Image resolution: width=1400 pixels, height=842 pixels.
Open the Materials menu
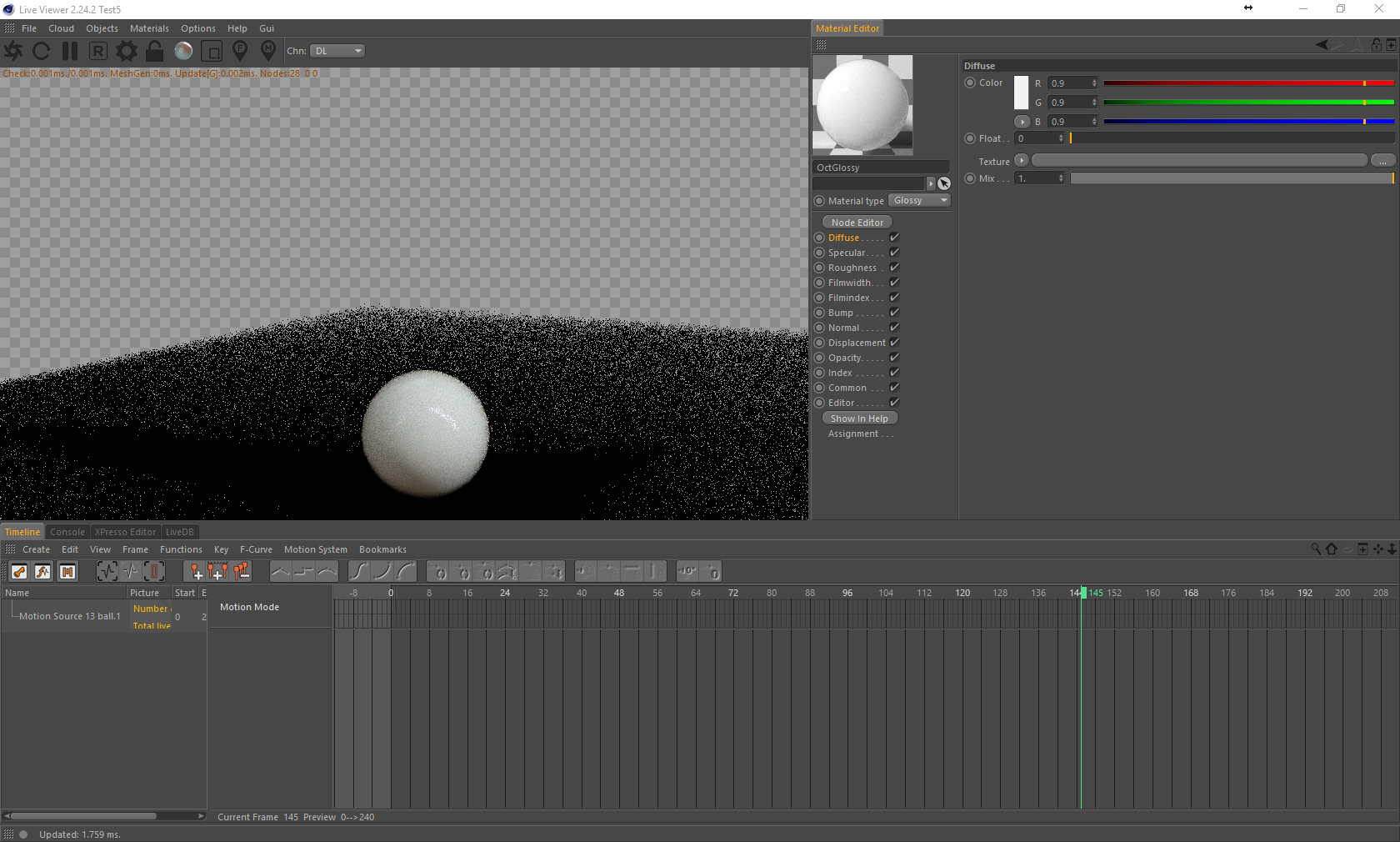coord(149,28)
